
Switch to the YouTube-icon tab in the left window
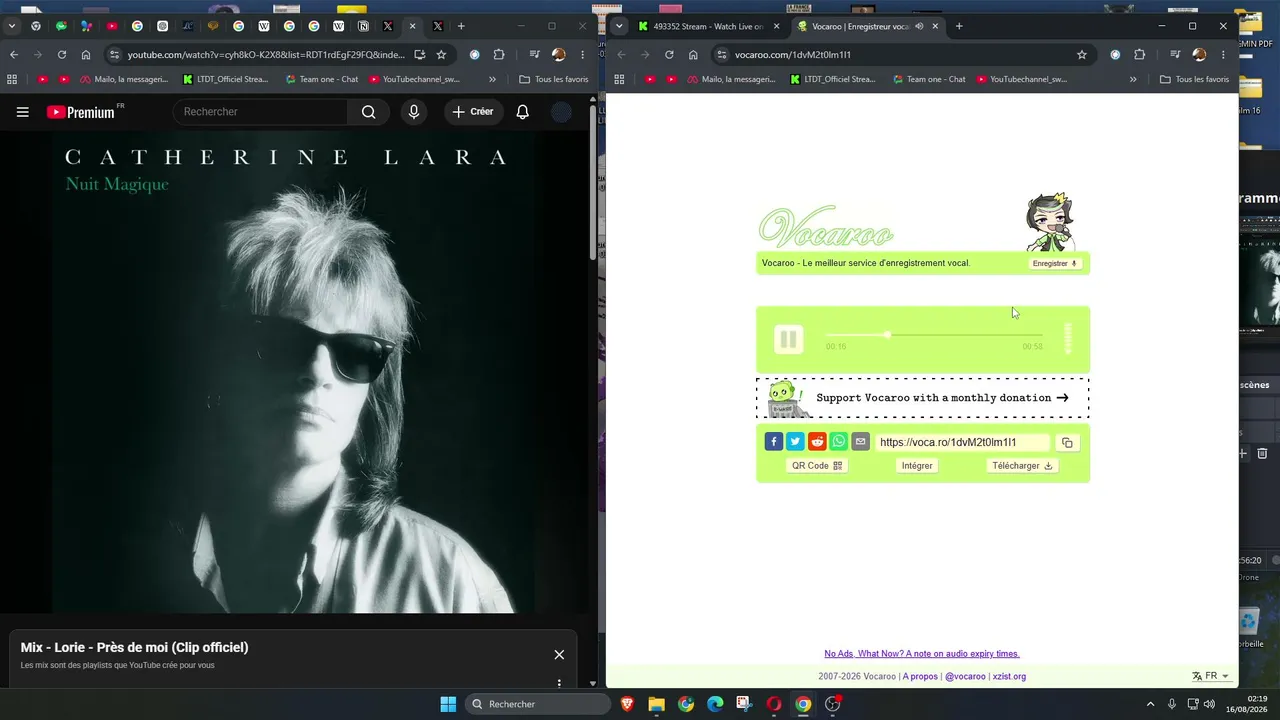pyautogui.click(x=112, y=26)
